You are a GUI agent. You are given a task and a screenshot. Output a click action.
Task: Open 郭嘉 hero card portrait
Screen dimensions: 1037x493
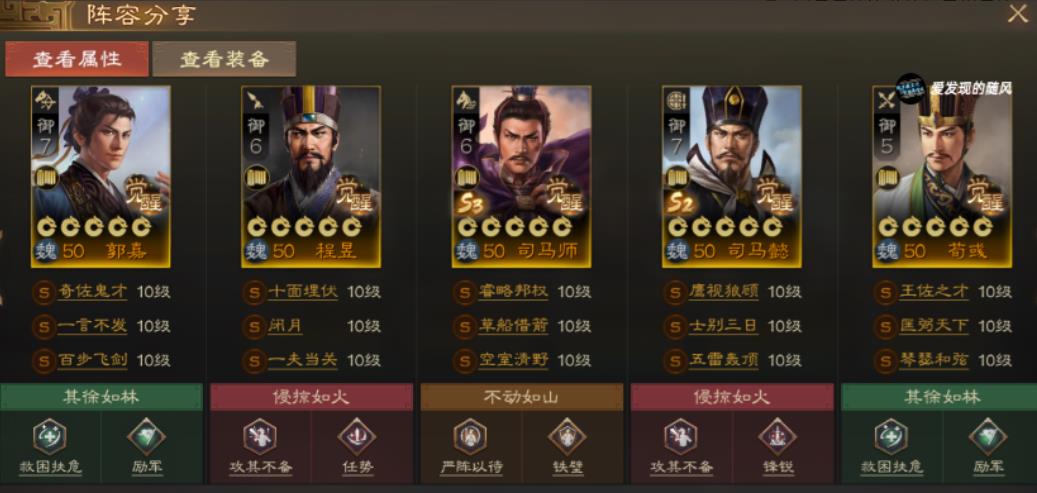[101, 177]
